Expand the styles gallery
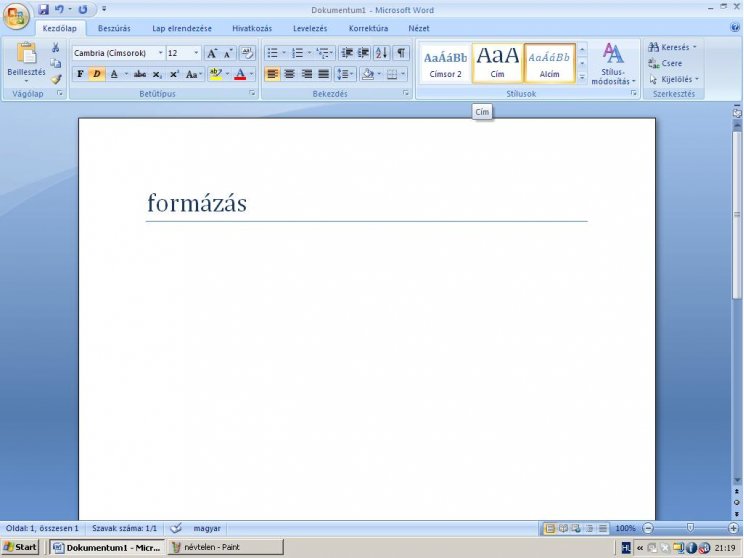The height and width of the screenshot is (558, 744). click(582, 78)
